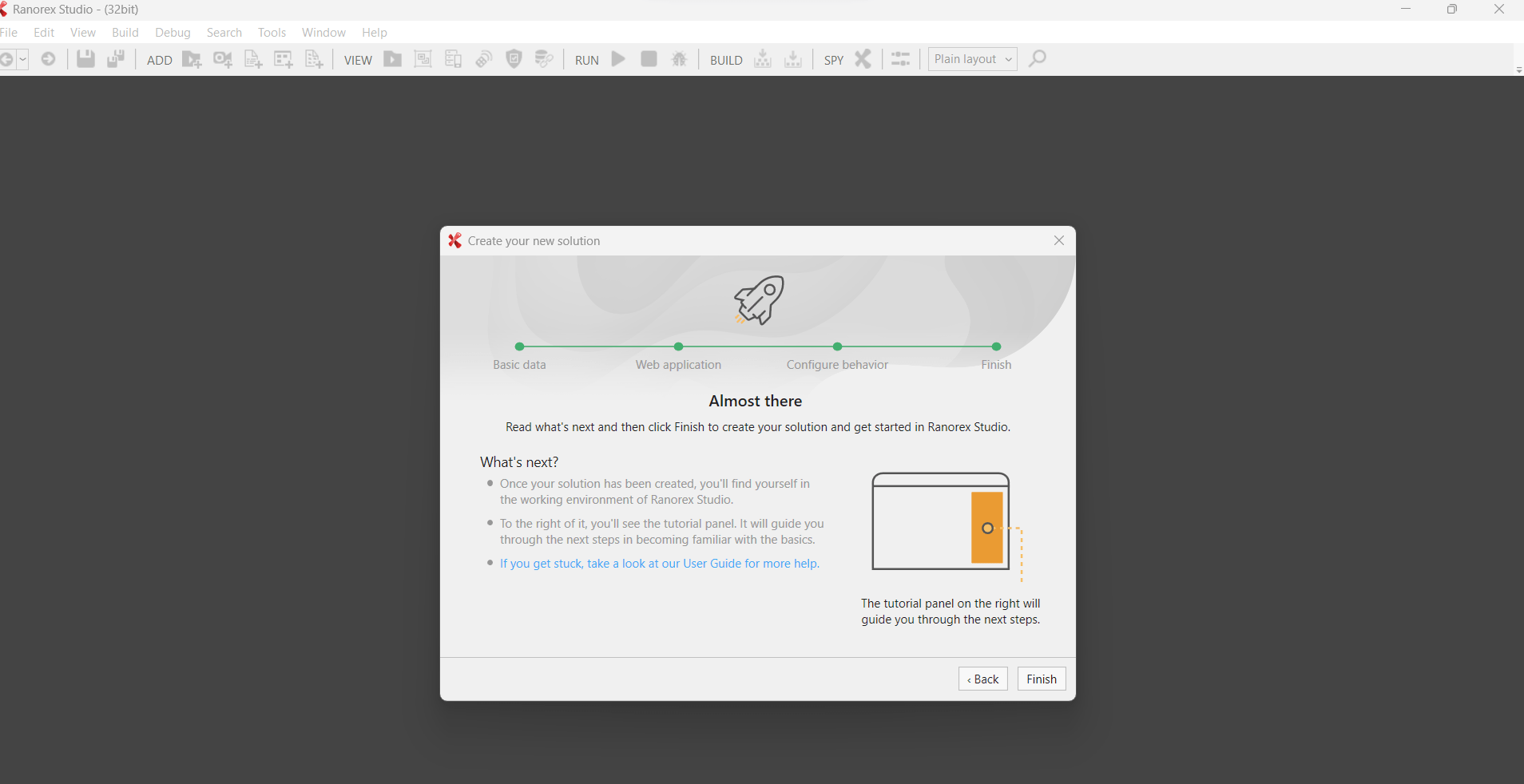The image size is (1524, 784).
Task: Click the stop execution icon
Action: click(x=649, y=58)
